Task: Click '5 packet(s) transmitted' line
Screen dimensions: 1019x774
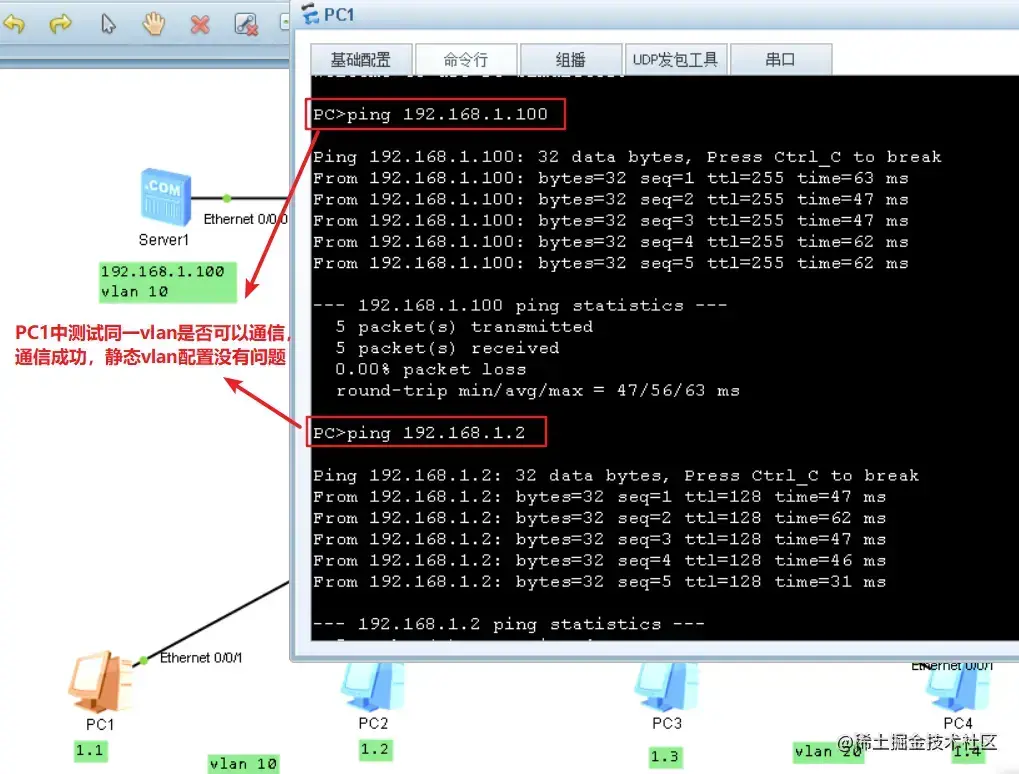Action: click(x=464, y=327)
